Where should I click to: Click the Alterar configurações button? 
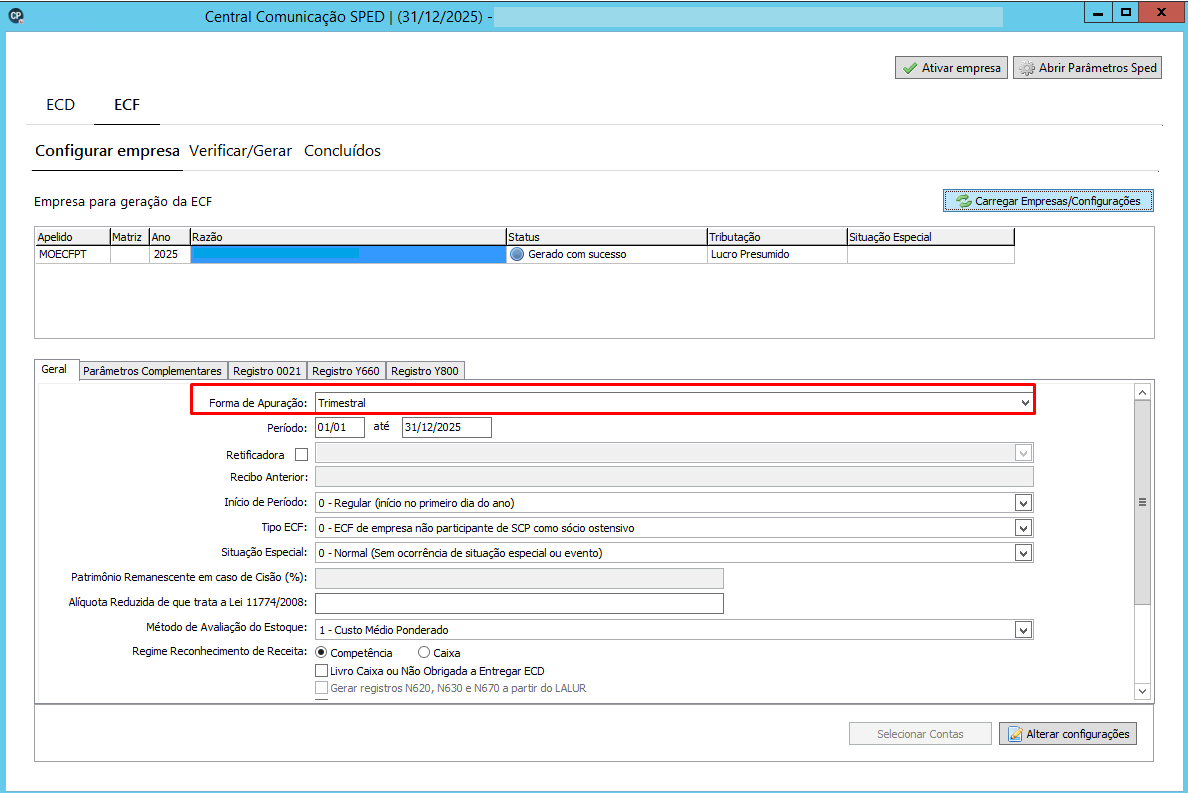tap(1068, 734)
